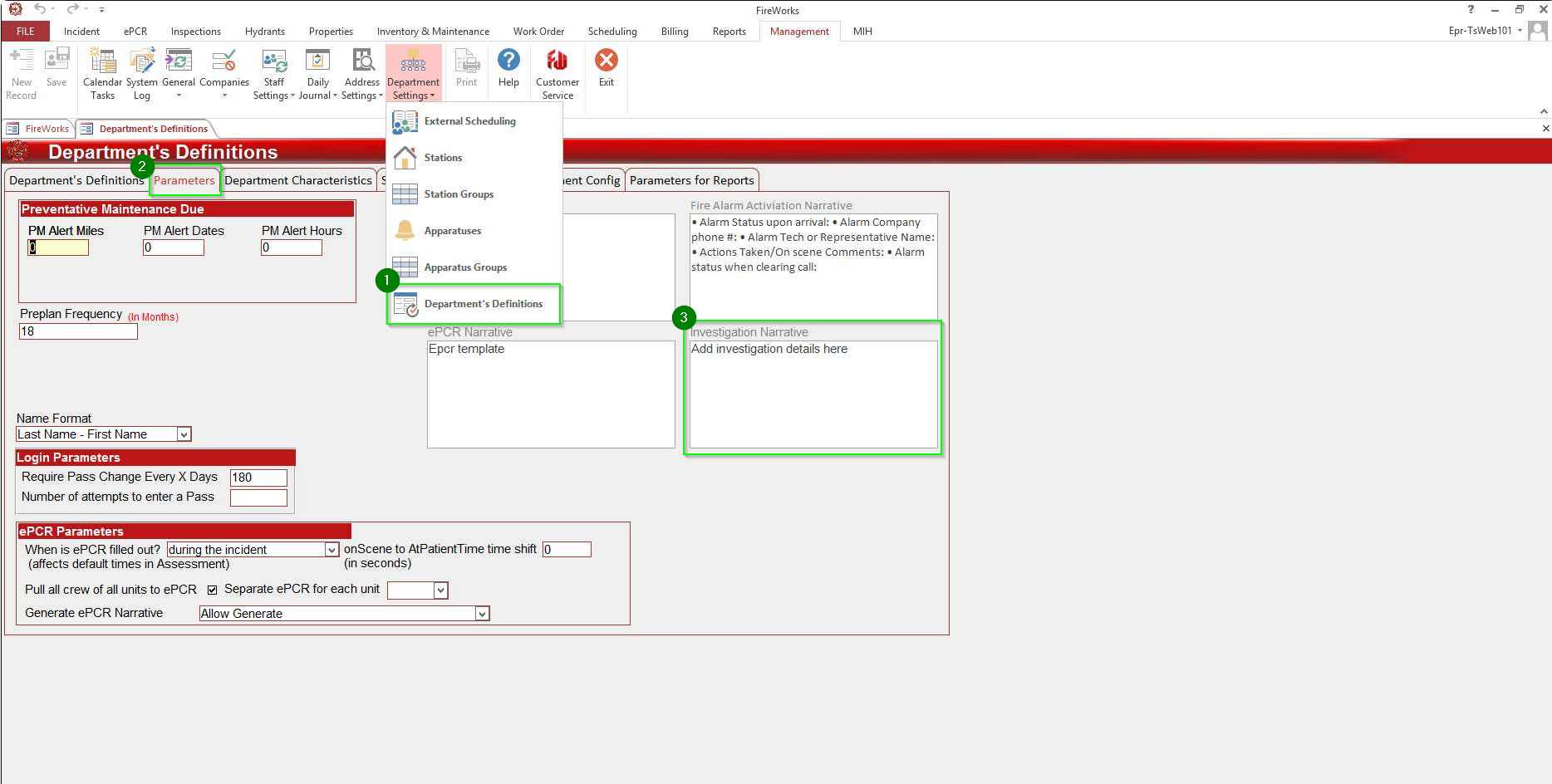1552x784 pixels.
Task: Choose Station Groups in the menu
Action: point(459,194)
